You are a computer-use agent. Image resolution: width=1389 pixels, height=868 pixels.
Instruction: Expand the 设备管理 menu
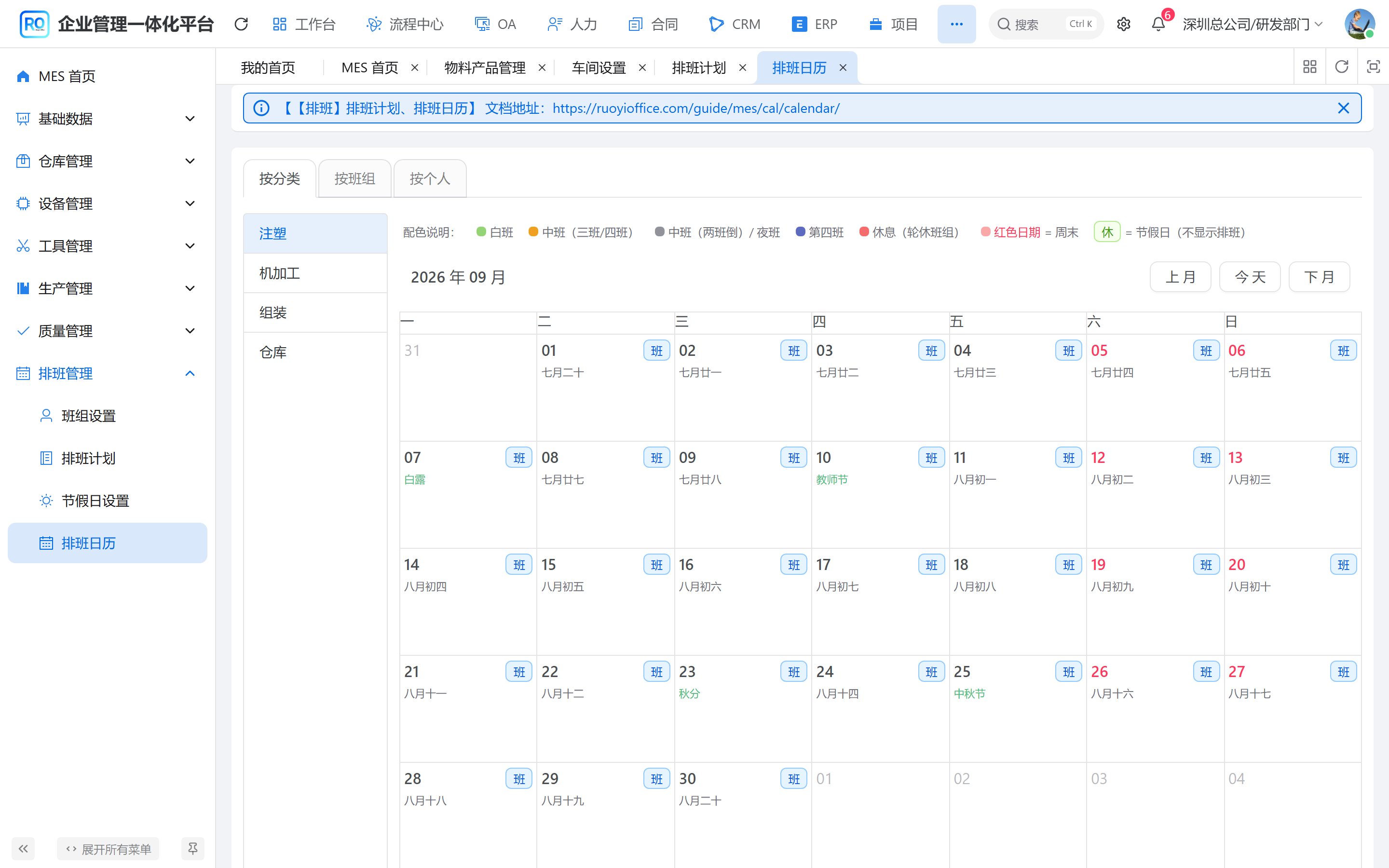point(108,204)
